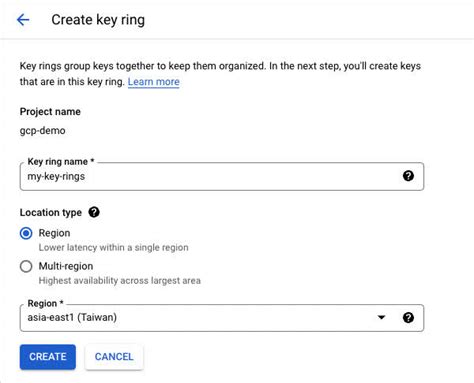This screenshot has width=474, height=383.
Task: Click the Location type heading label
Action: pyautogui.click(x=51, y=212)
